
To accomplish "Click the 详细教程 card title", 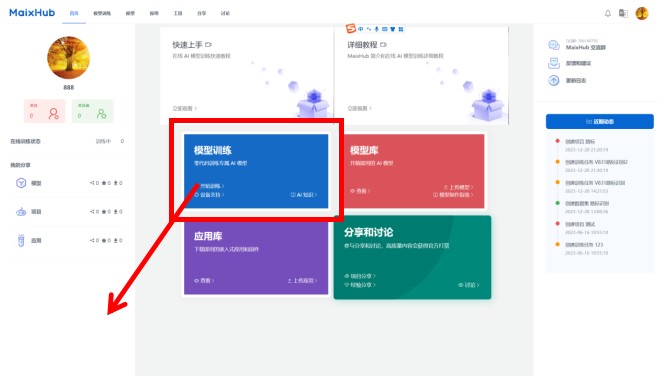I will click(362, 44).
